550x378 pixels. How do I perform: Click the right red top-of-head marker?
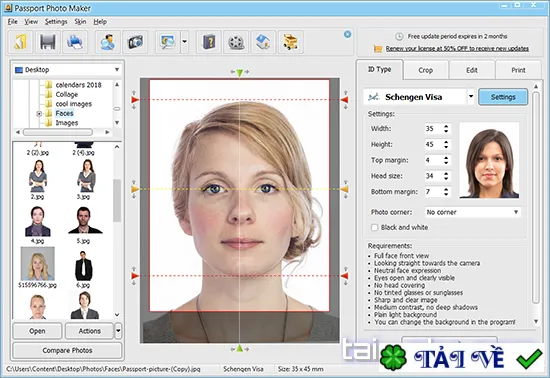pos(344,100)
